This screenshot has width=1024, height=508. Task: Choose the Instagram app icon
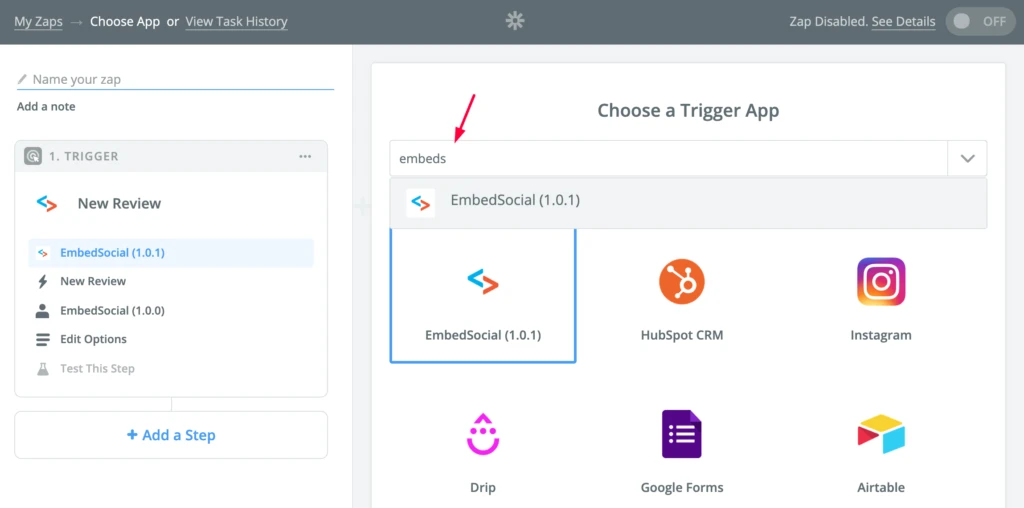point(881,281)
